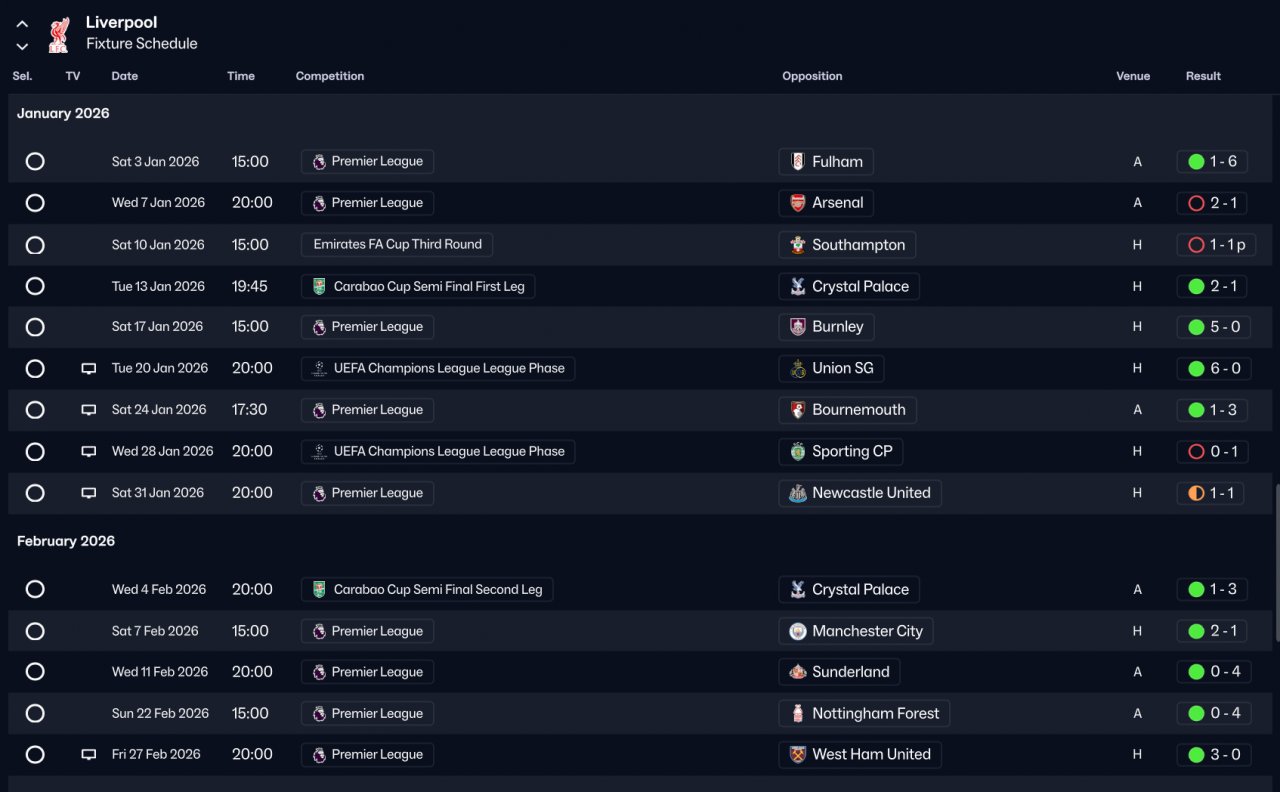Open Carabao Cup Semi Final Second Leg
The width and height of the screenshot is (1280, 792).
point(427,590)
